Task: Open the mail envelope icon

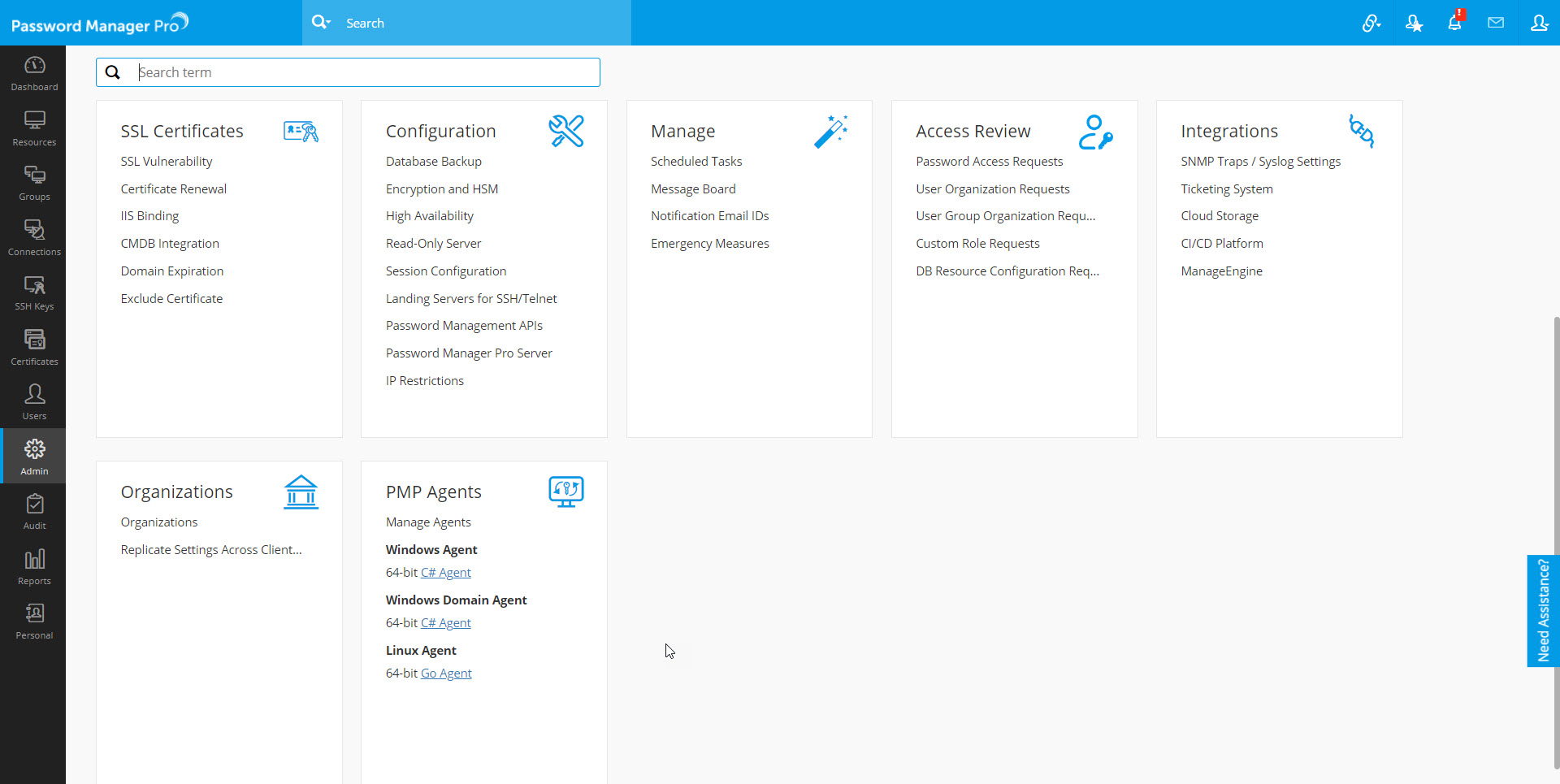Action: pyautogui.click(x=1496, y=23)
